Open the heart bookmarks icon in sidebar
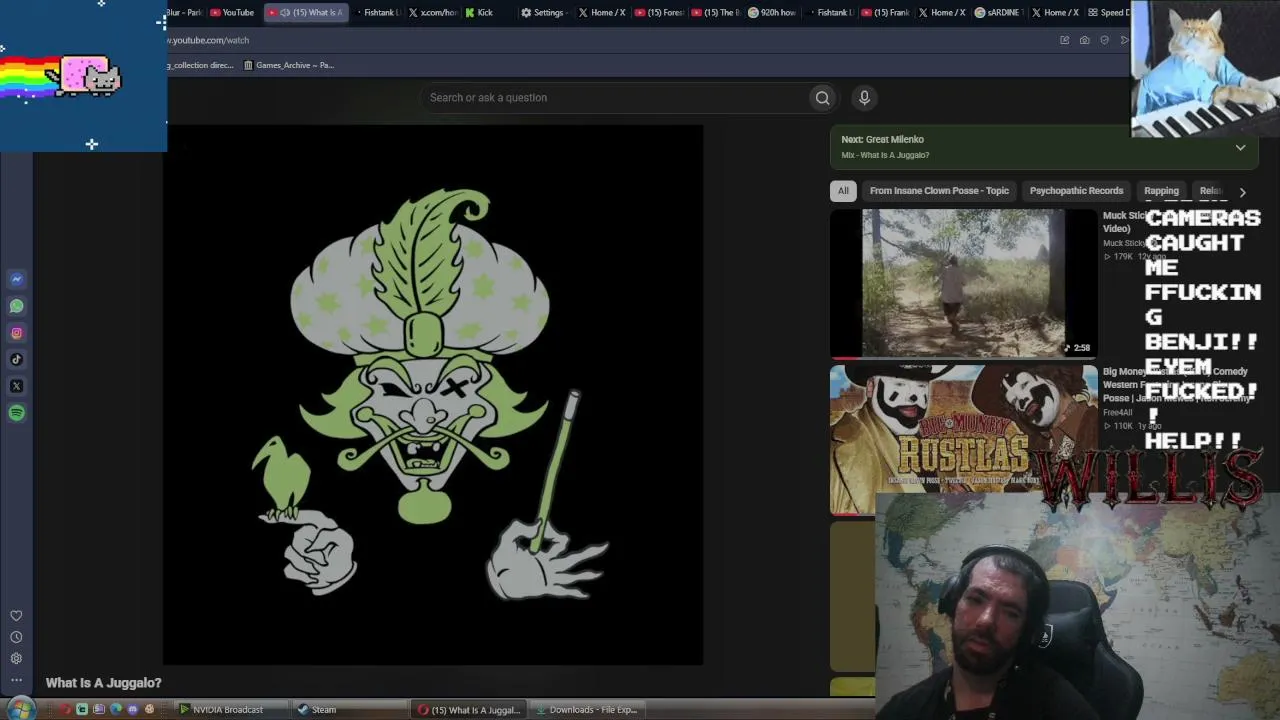 (16, 616)
